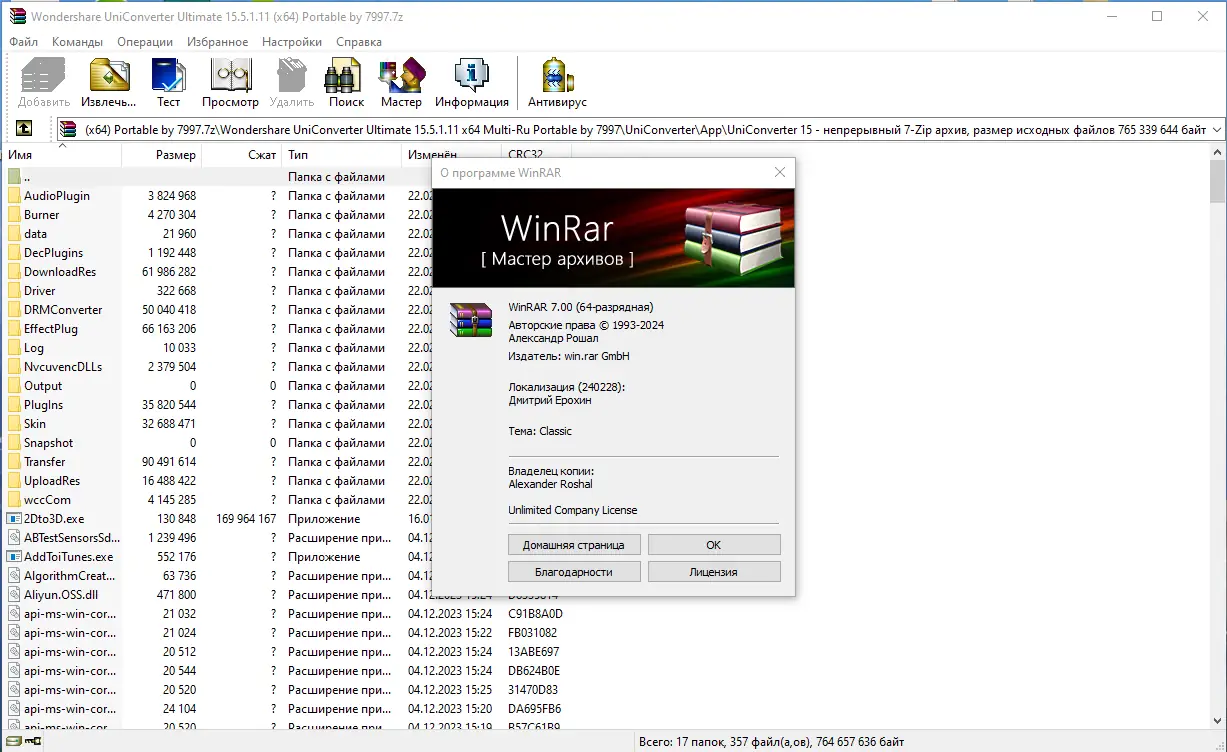Click the CRC value DB624B0E
Screen dimensions: 1227x752
pyautogui.click(x=534, y=671)
